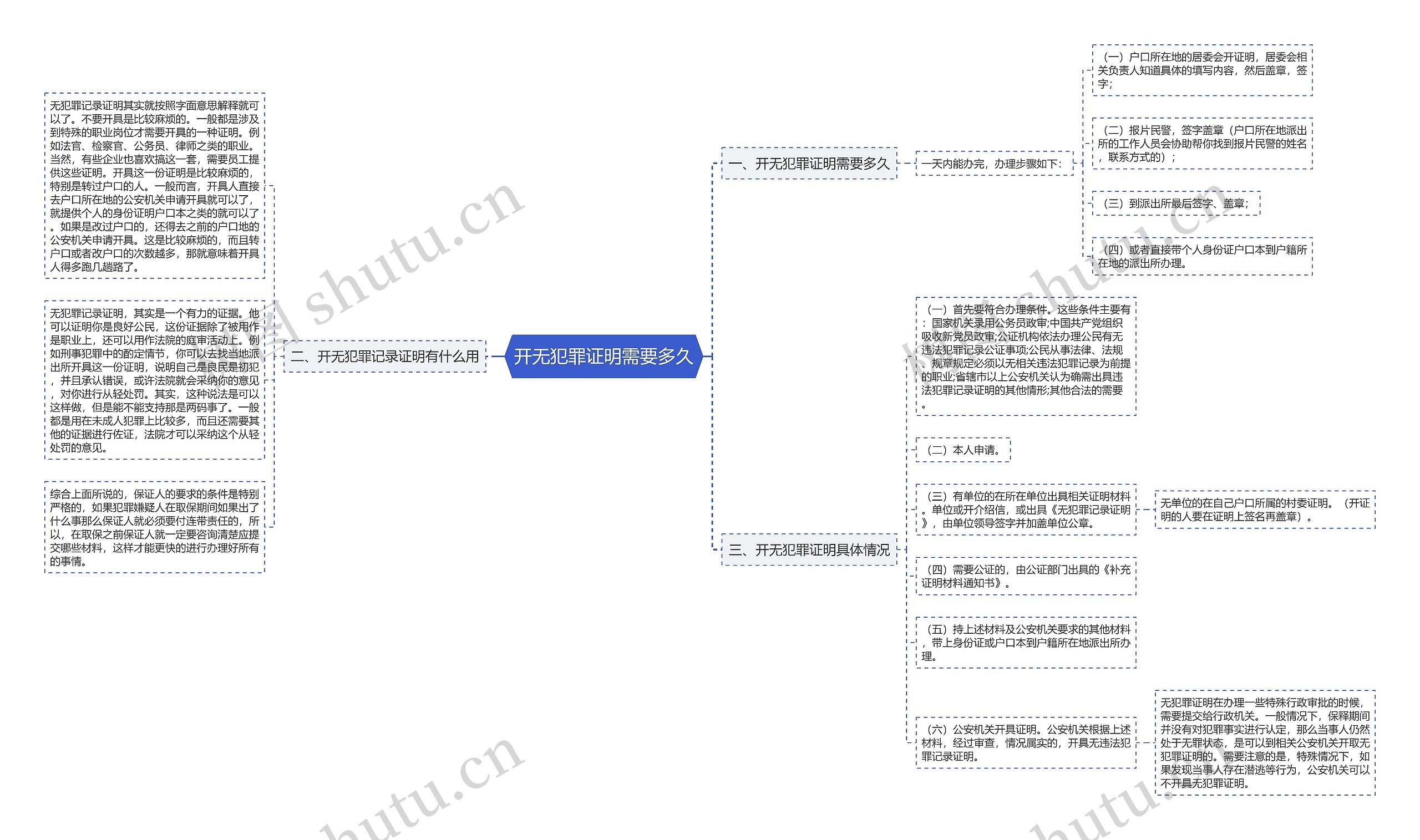
Task: Select the central node 开无犯罪证明需要多久
Action: [x=603, y=357]
